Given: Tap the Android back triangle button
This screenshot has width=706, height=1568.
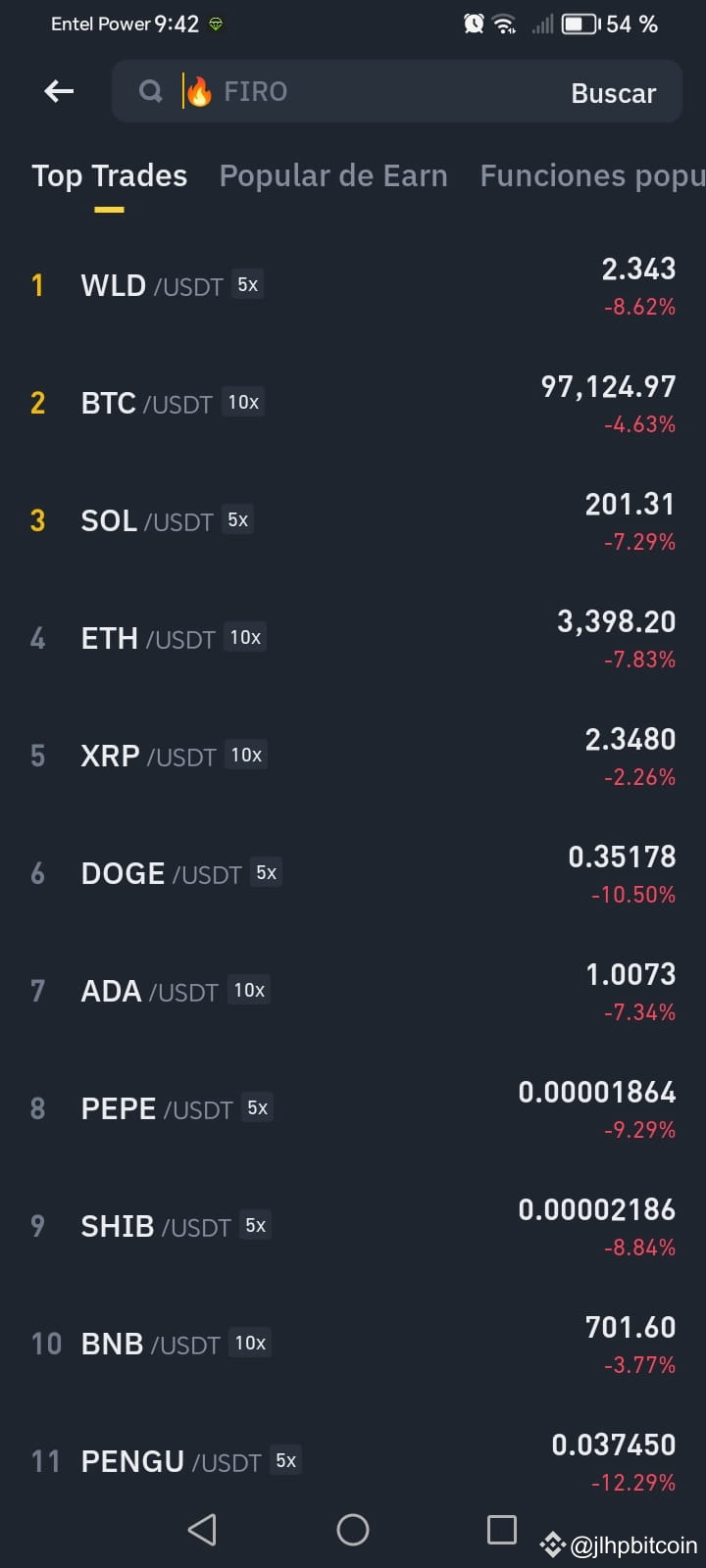Looking at the screenshot, I should (x=202, y=1529).
